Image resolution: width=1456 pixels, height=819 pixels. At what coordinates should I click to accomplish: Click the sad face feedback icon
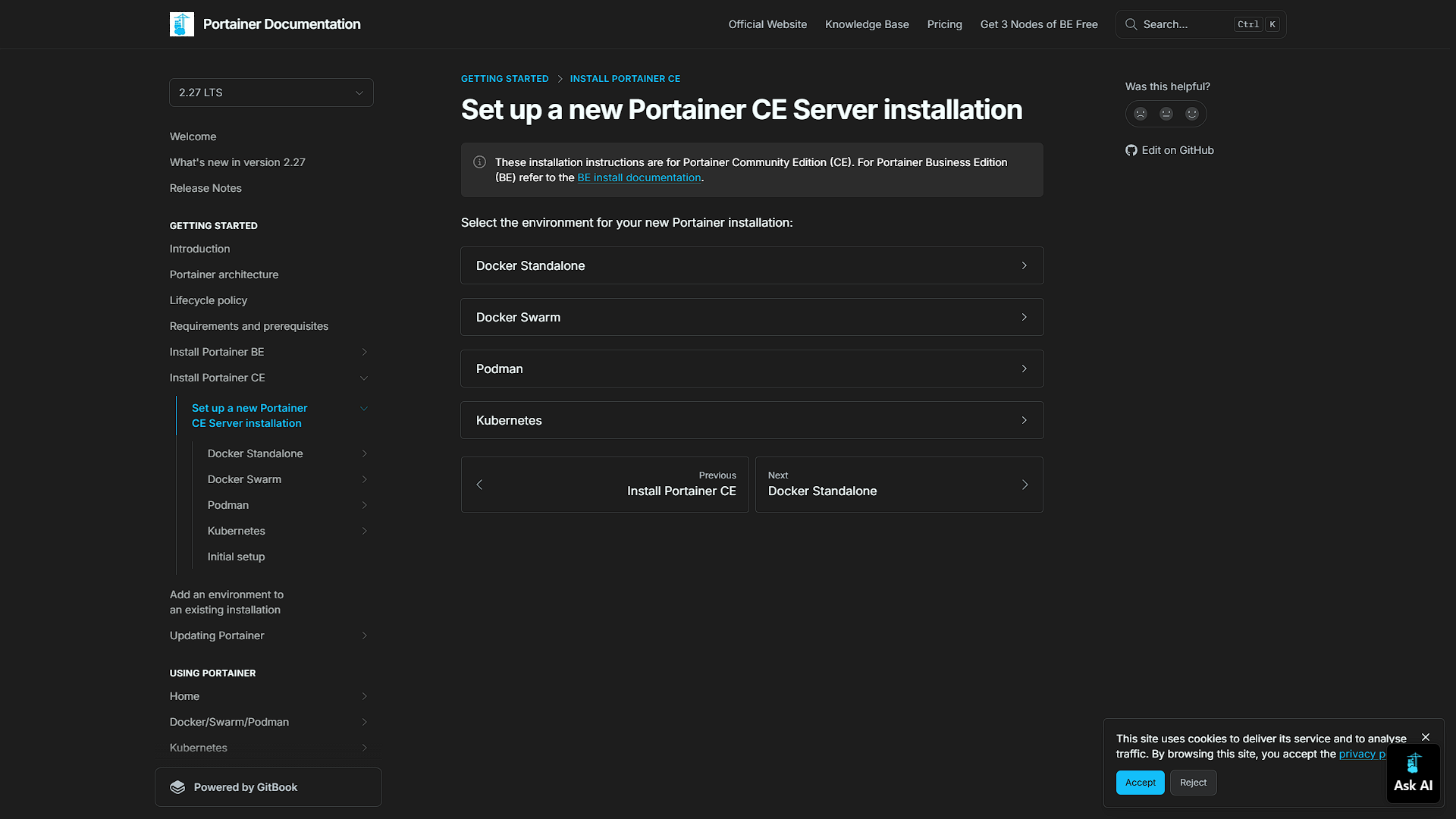coord(1141,114)
